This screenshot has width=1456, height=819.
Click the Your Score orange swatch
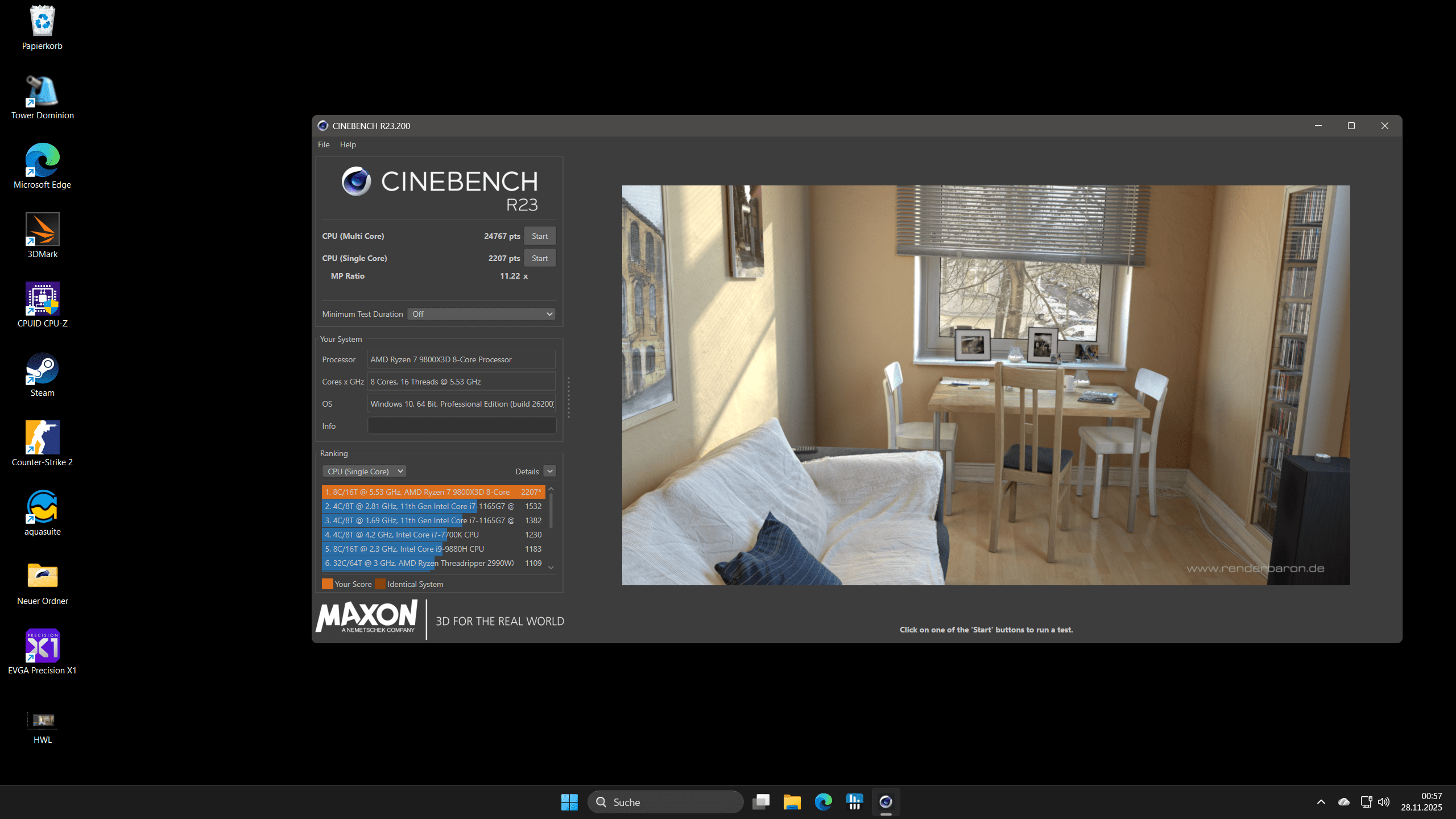(x=327, y=584)
